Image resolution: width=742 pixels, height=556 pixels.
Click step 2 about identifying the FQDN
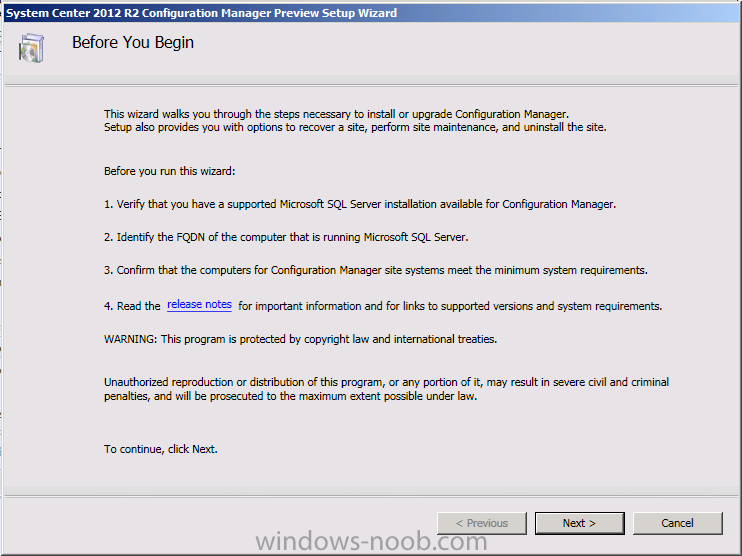tap(286, 237)
